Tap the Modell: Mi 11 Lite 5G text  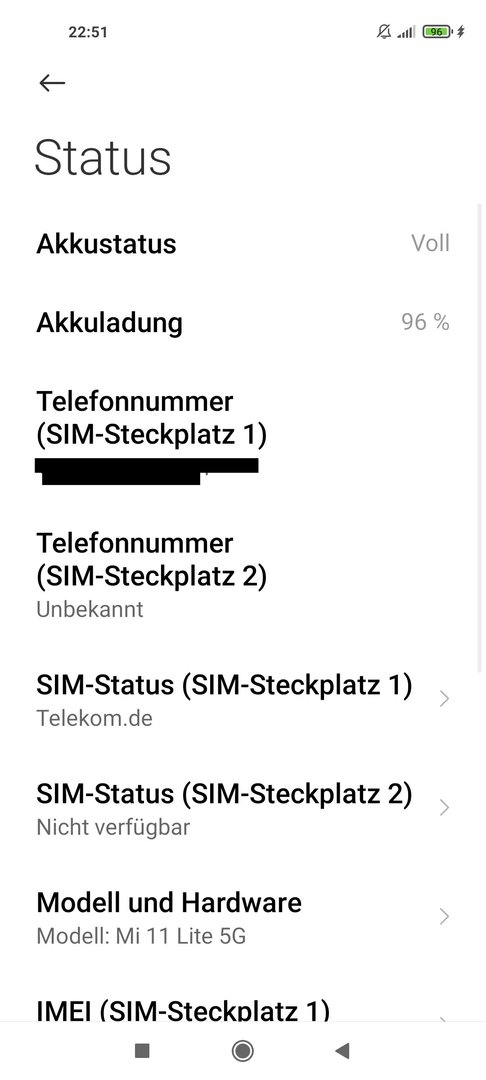pyautogui.click(x=141, y=936)
